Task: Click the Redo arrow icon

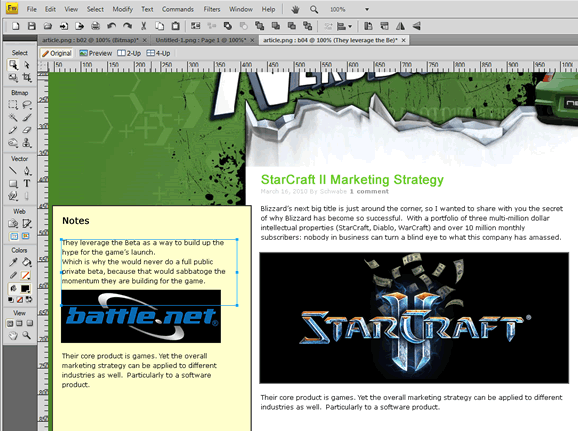Action: [127, 26]
